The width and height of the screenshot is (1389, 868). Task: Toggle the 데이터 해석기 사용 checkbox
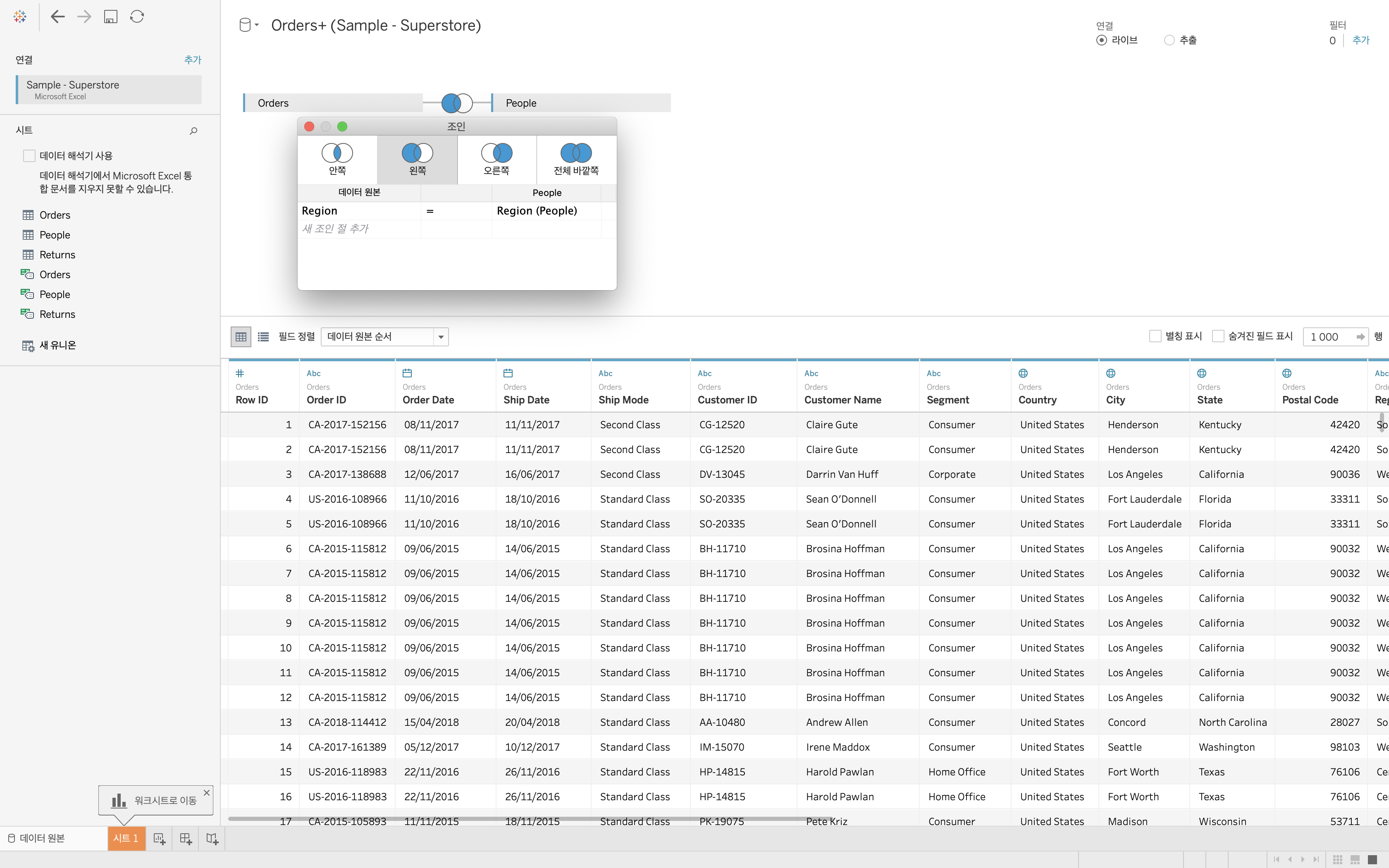click(x=29, y=155)
